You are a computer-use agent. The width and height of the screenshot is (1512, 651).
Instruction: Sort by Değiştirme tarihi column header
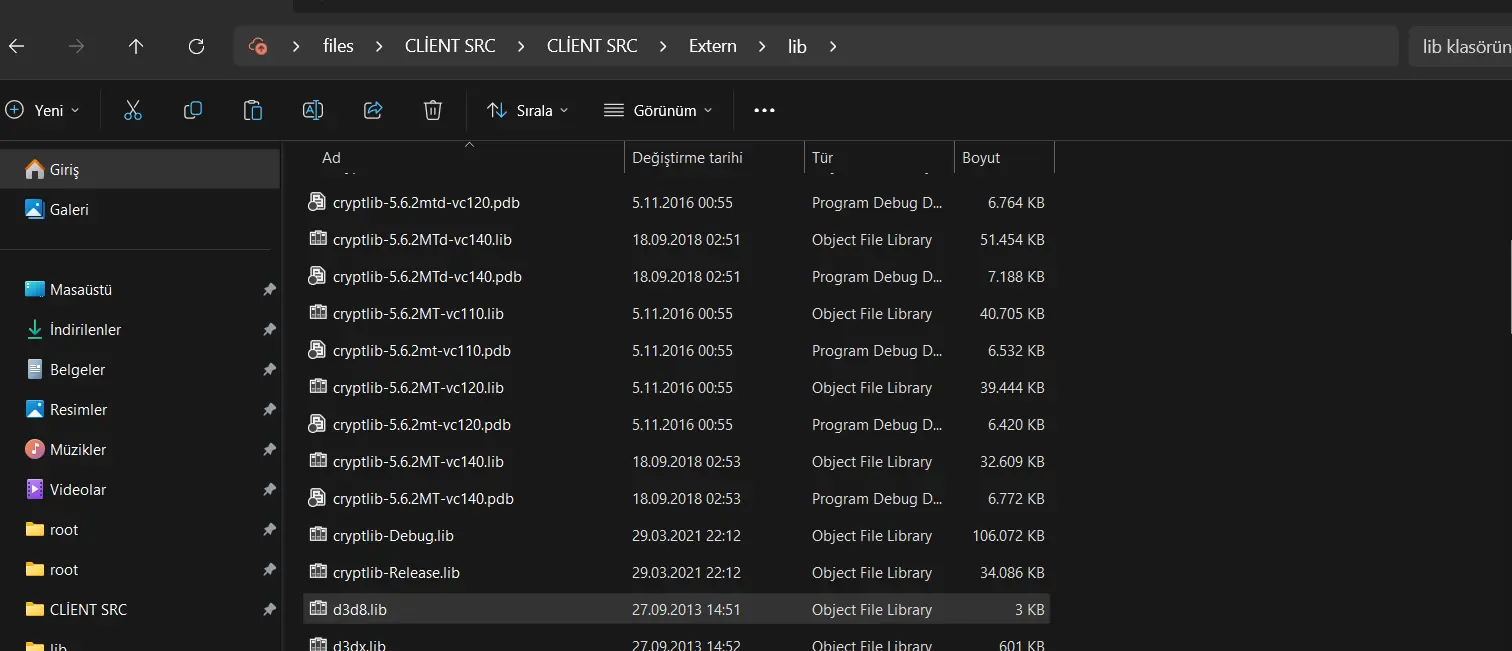(x=687, y=158)
